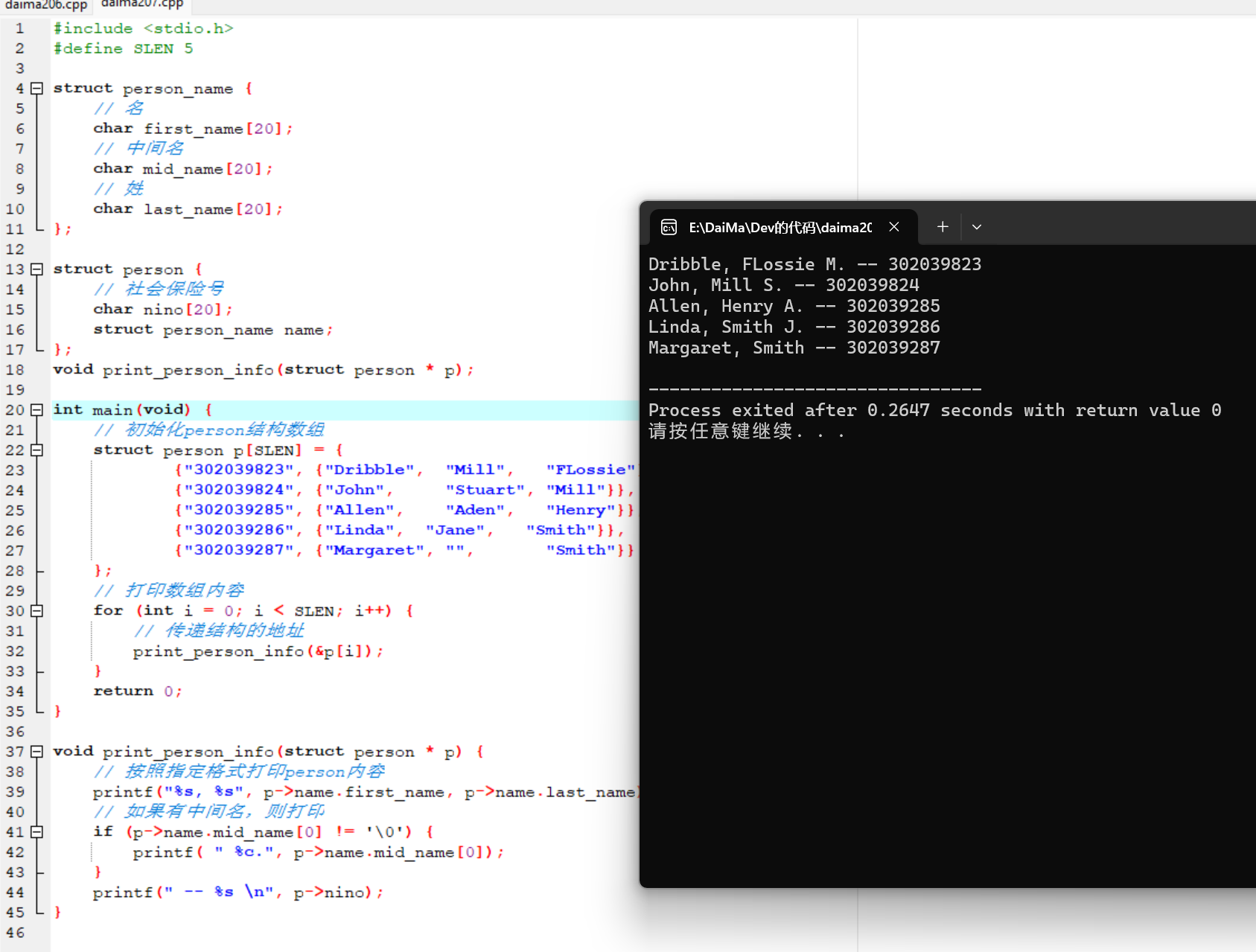The height and width of the screenshot is (952, 1256).
Task: Click the string "Aden" in the initializer
Action: [475, 510]
